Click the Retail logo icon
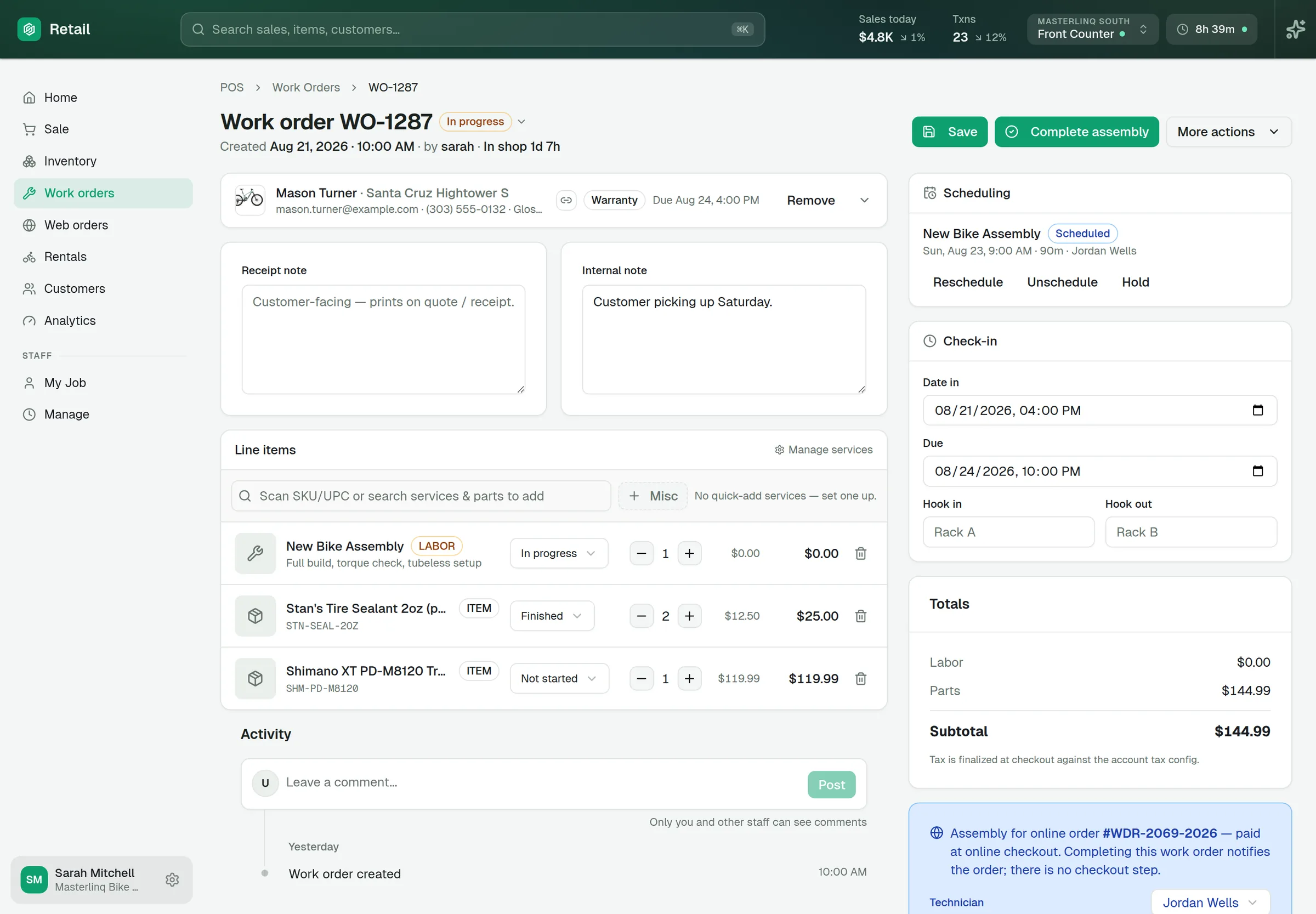The image size is (1316, 914). 29,29
